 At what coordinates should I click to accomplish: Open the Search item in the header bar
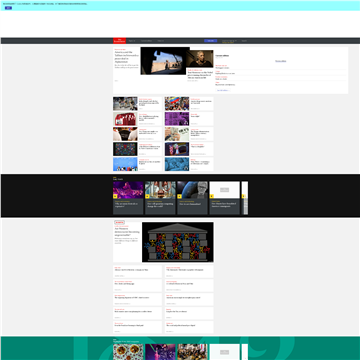point(244,41)
